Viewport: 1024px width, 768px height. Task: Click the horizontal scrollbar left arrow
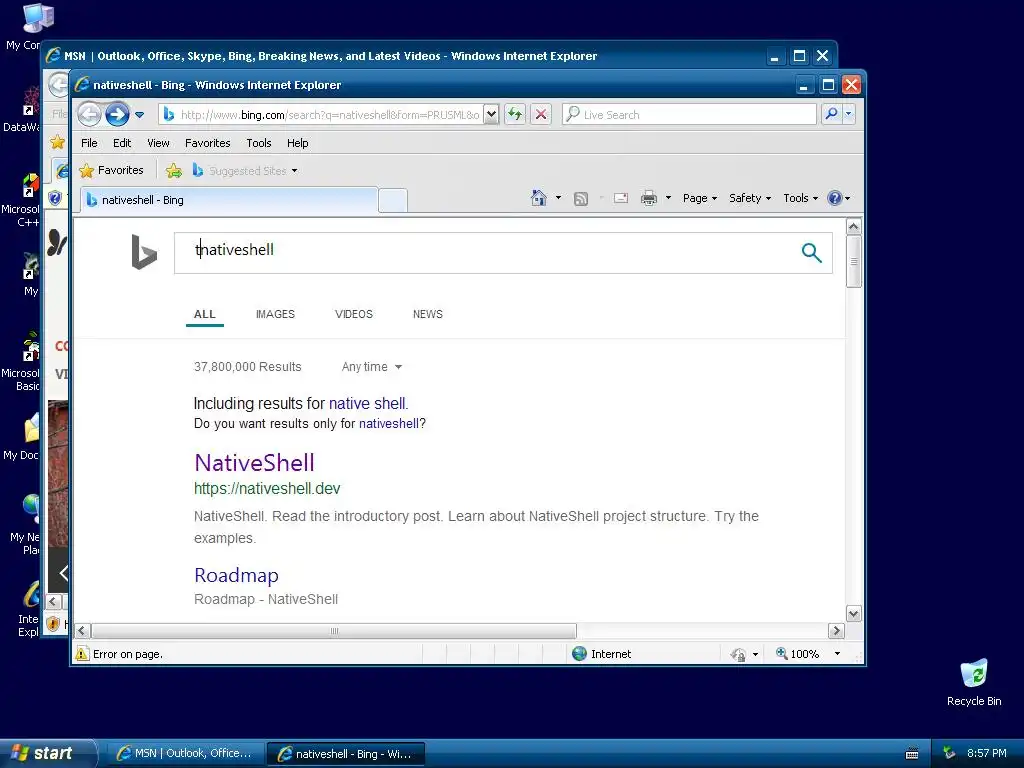point(82,631)
